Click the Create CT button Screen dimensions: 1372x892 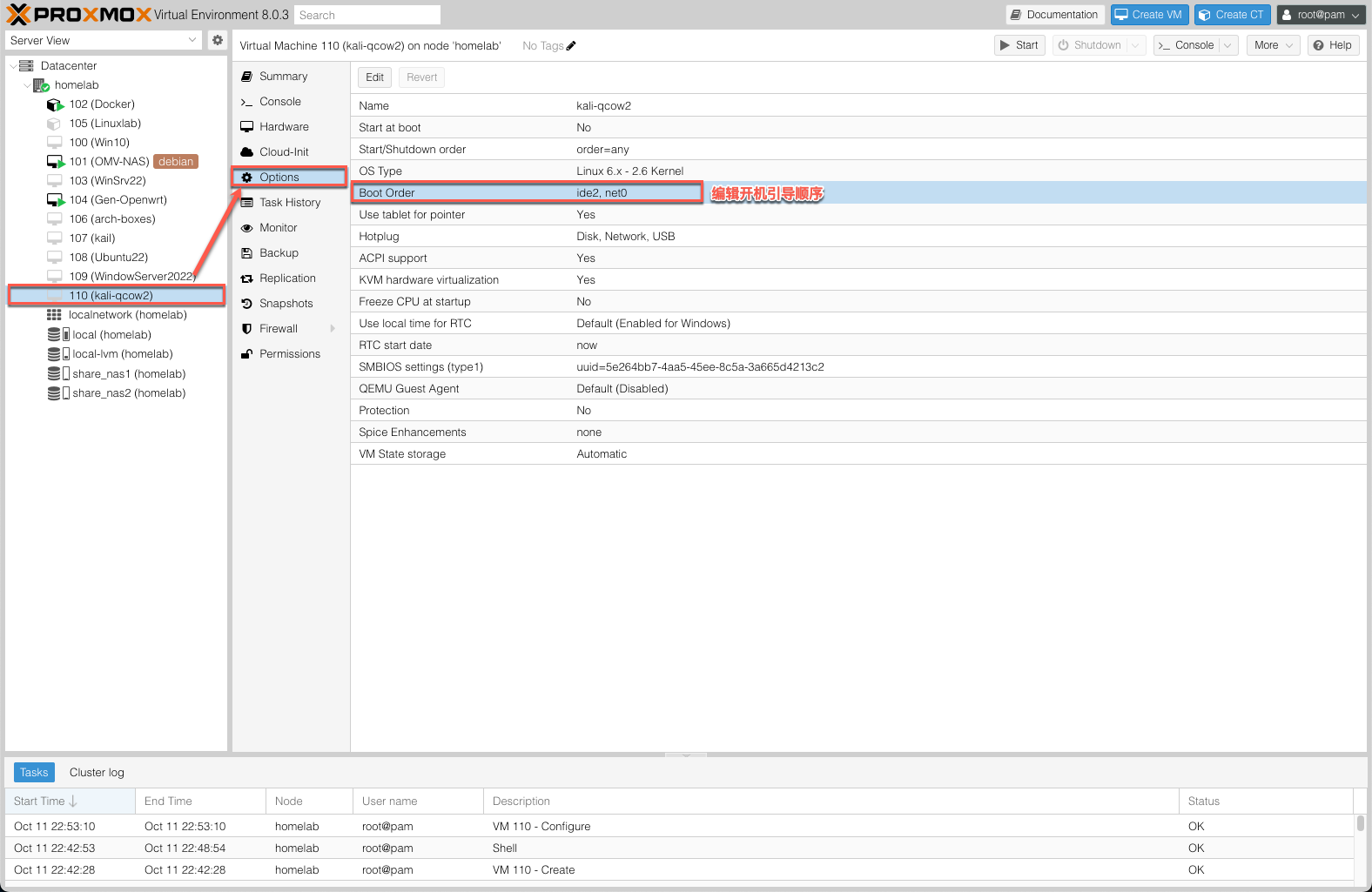pyautogui.click(x=1232, y=15)
